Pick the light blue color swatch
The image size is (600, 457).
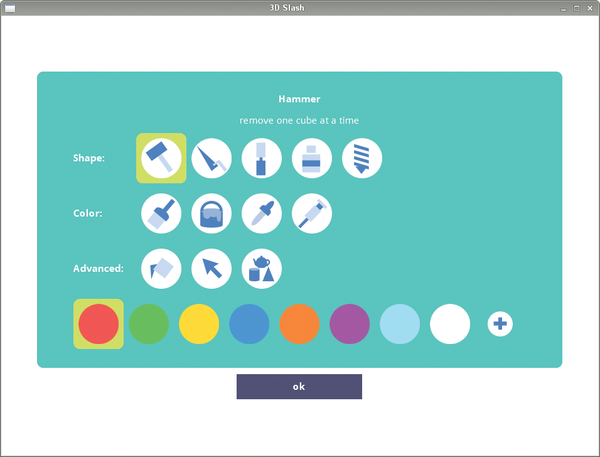tap(399, 324)
